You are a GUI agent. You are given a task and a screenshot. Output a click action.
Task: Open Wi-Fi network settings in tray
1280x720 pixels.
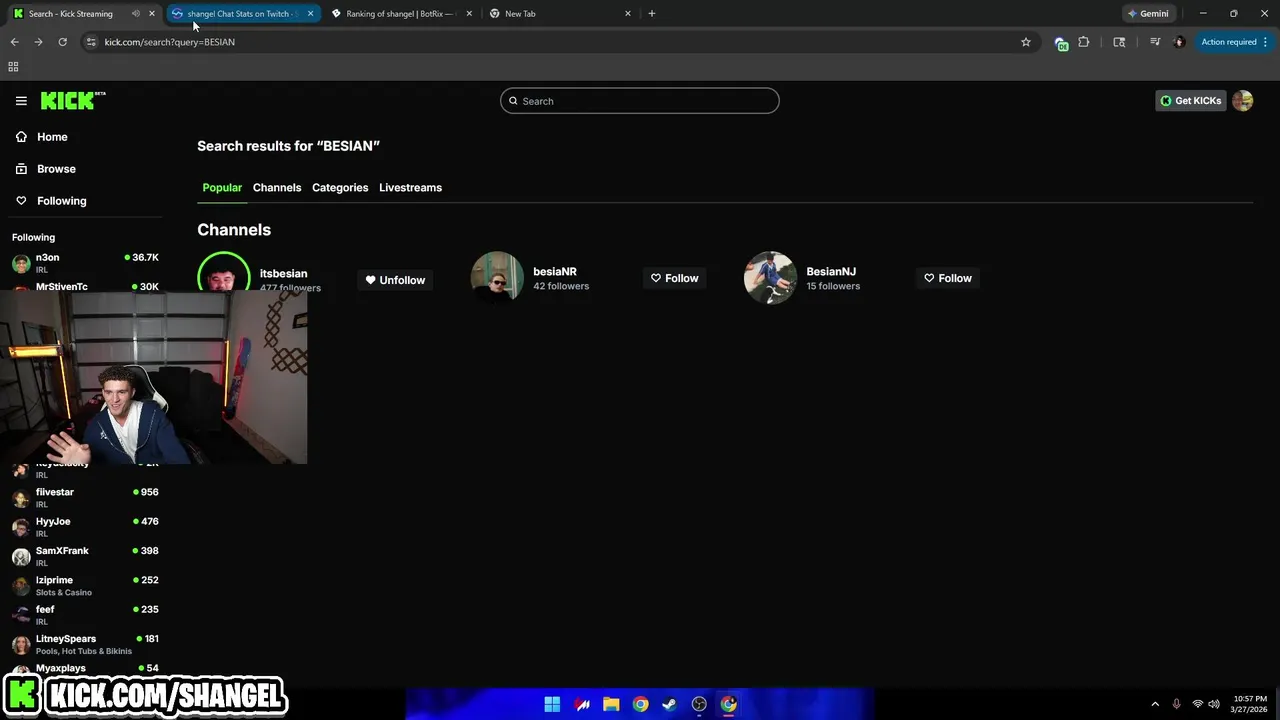point(1197,704)
